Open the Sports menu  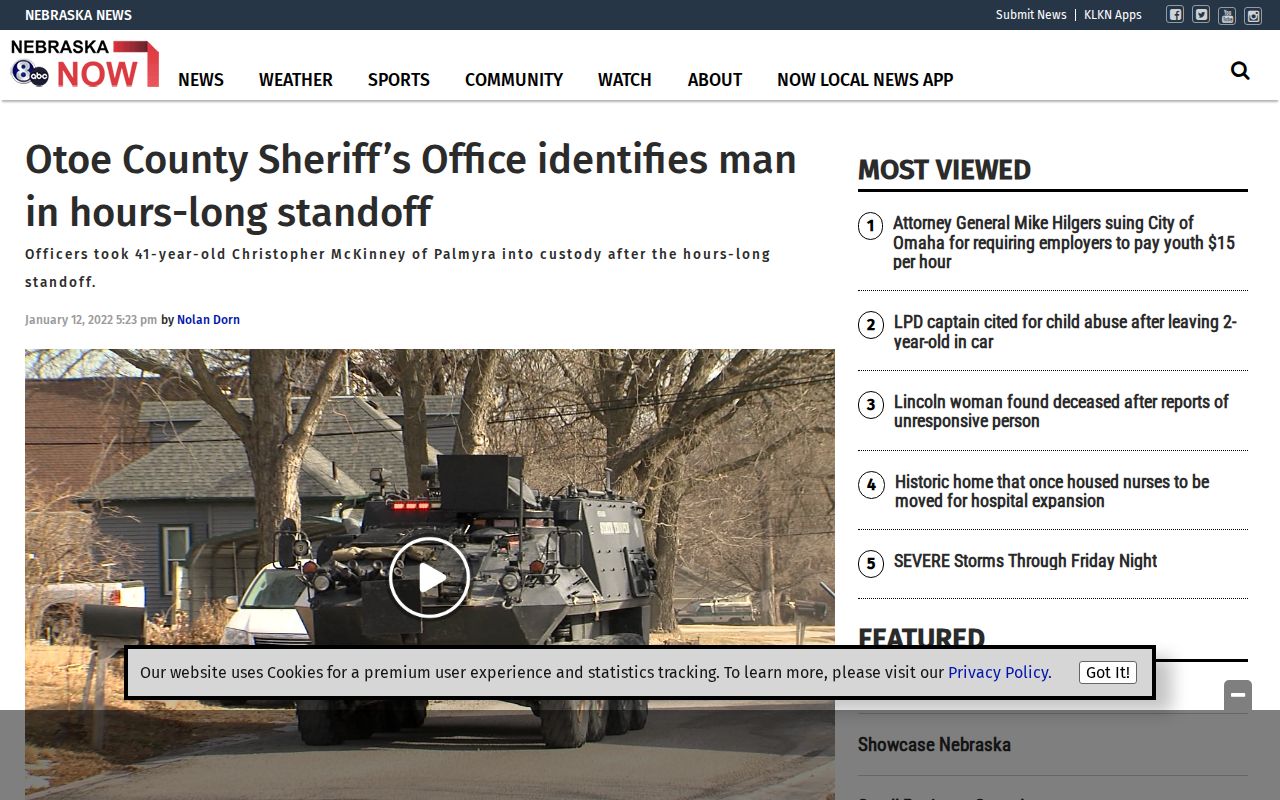tap(399, 80)
